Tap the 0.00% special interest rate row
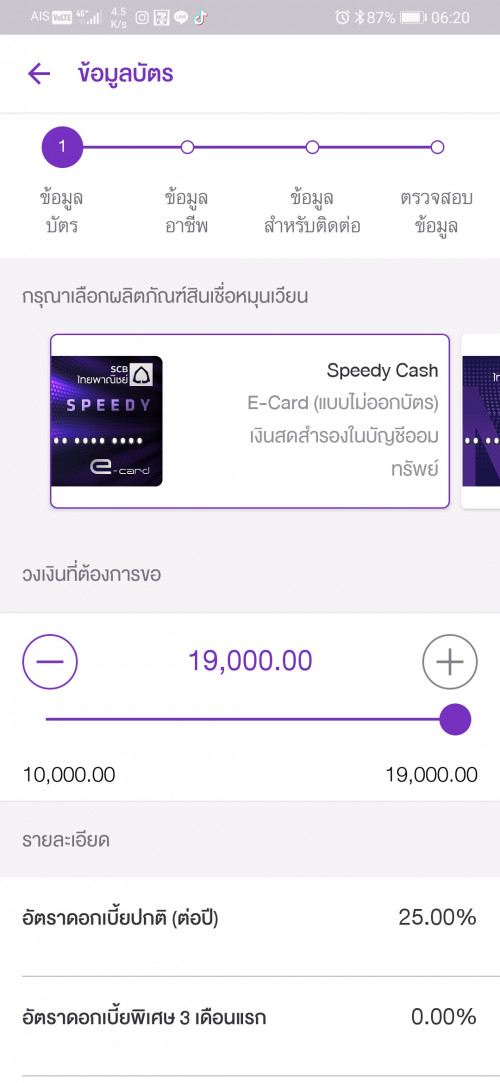 tap(250, 1017)
